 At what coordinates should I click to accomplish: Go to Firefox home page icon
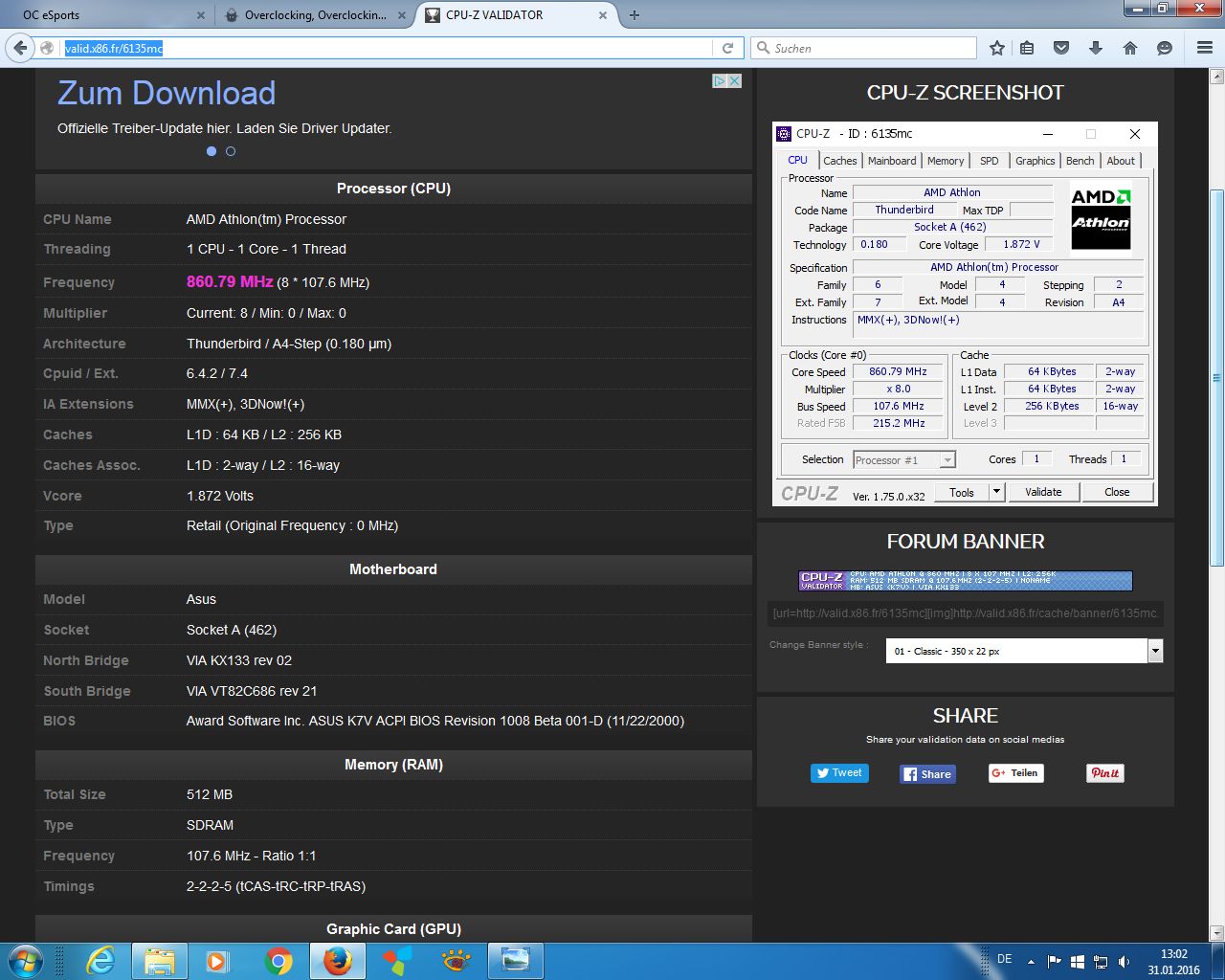coord(1130,48)
